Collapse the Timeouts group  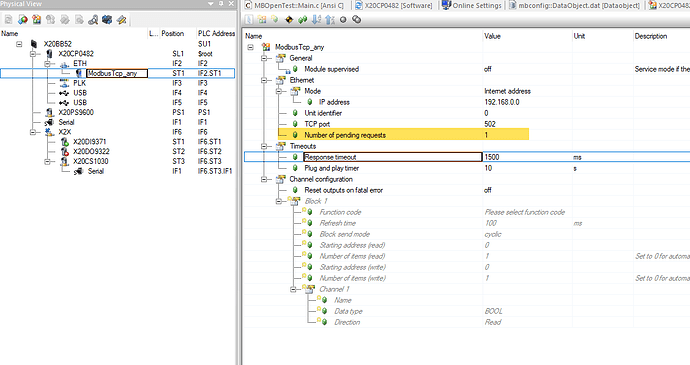[264, 146]
